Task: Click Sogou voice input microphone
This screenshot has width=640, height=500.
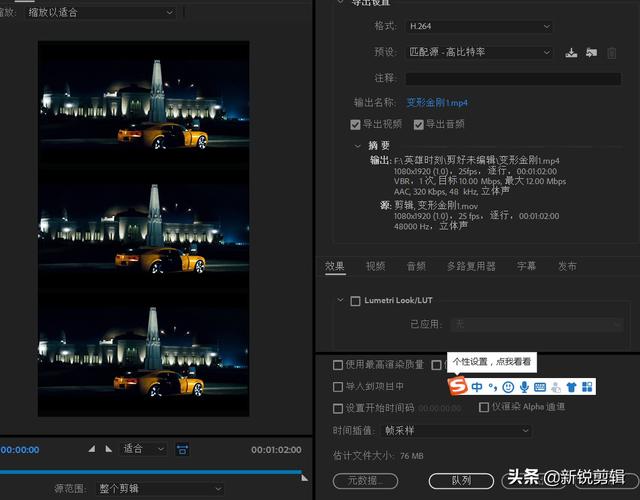Action: click(524, 387)
